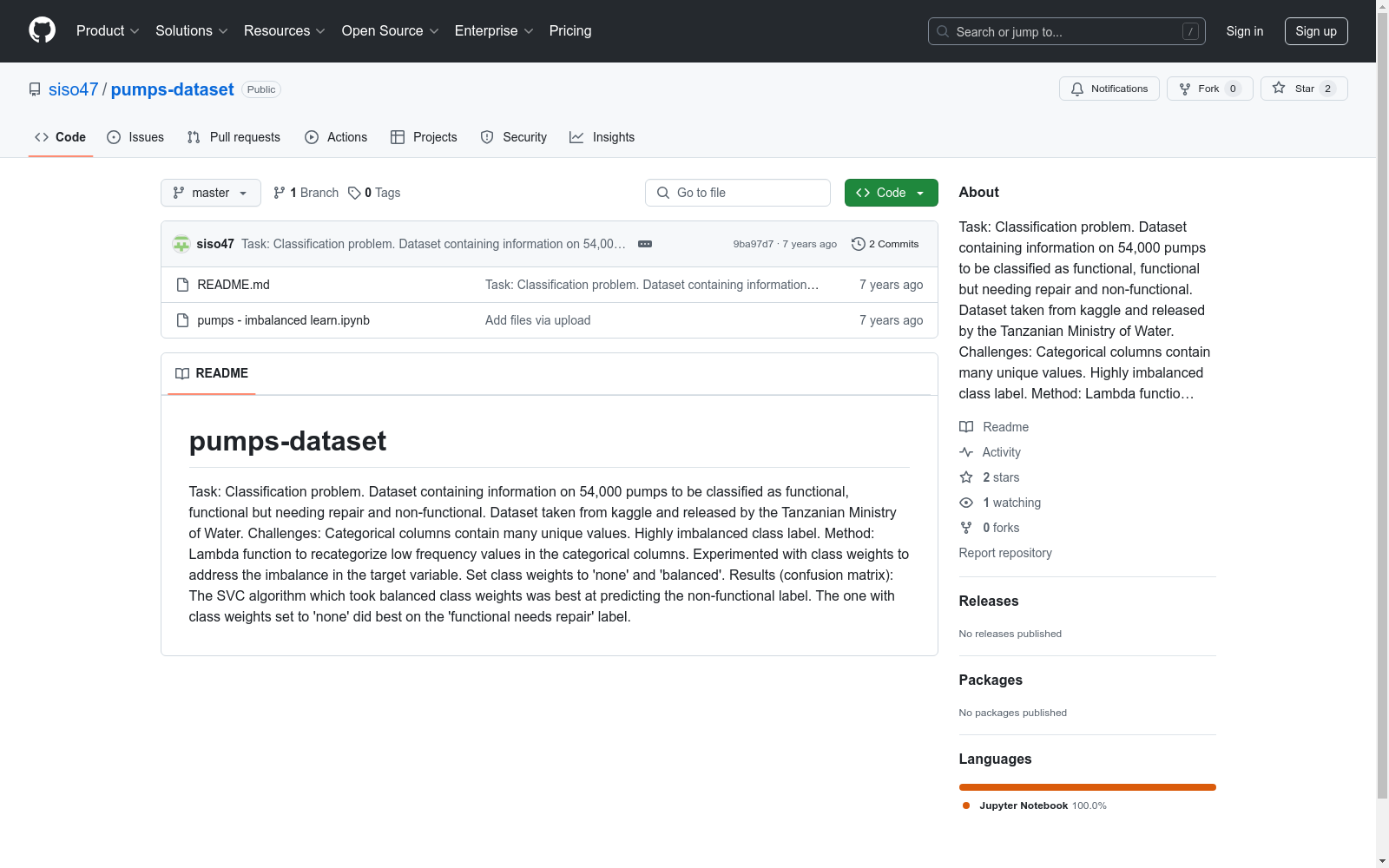Expand the Open Source menu
Viewport: 1389px width, 868px height.
[x=390, y=30]
